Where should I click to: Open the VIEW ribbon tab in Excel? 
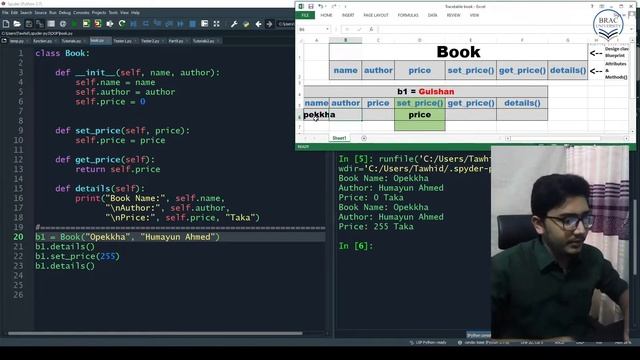tap(474, 15)
